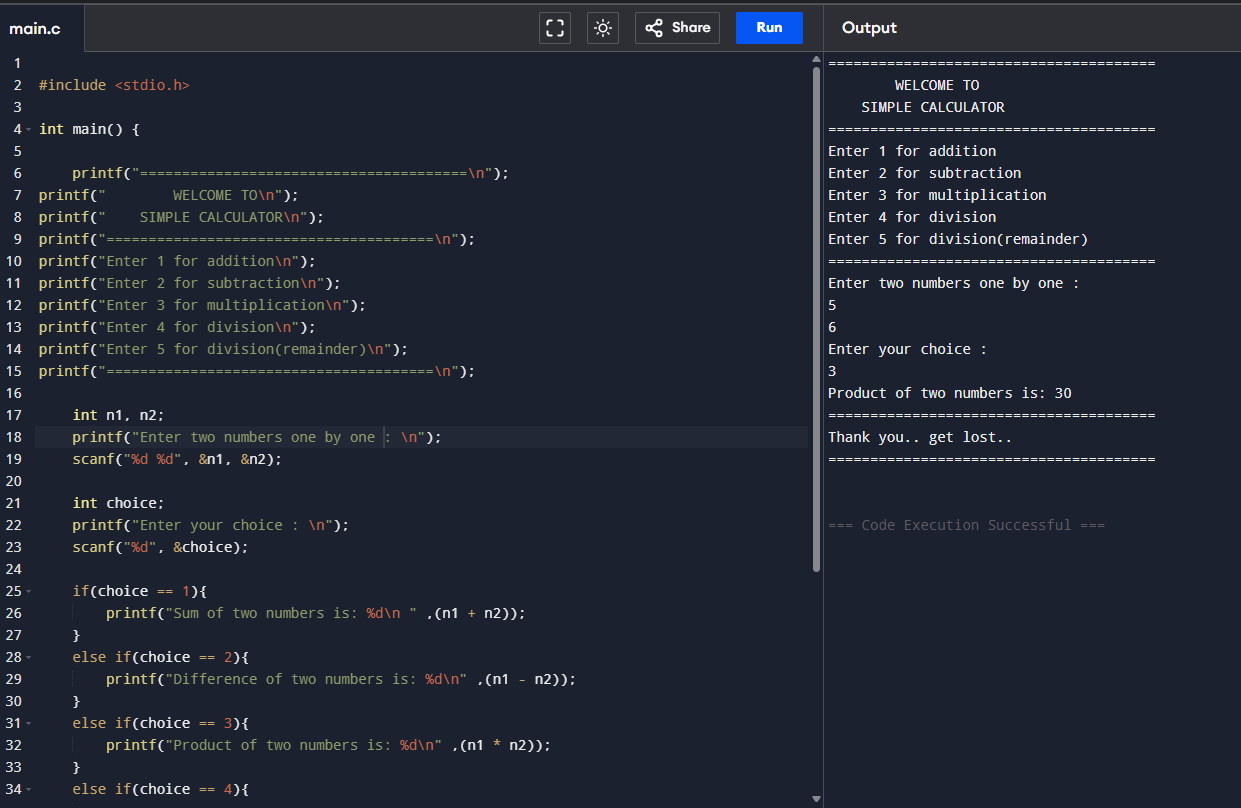Fold the choice == 3 block at line 31

tap(29, 724)
